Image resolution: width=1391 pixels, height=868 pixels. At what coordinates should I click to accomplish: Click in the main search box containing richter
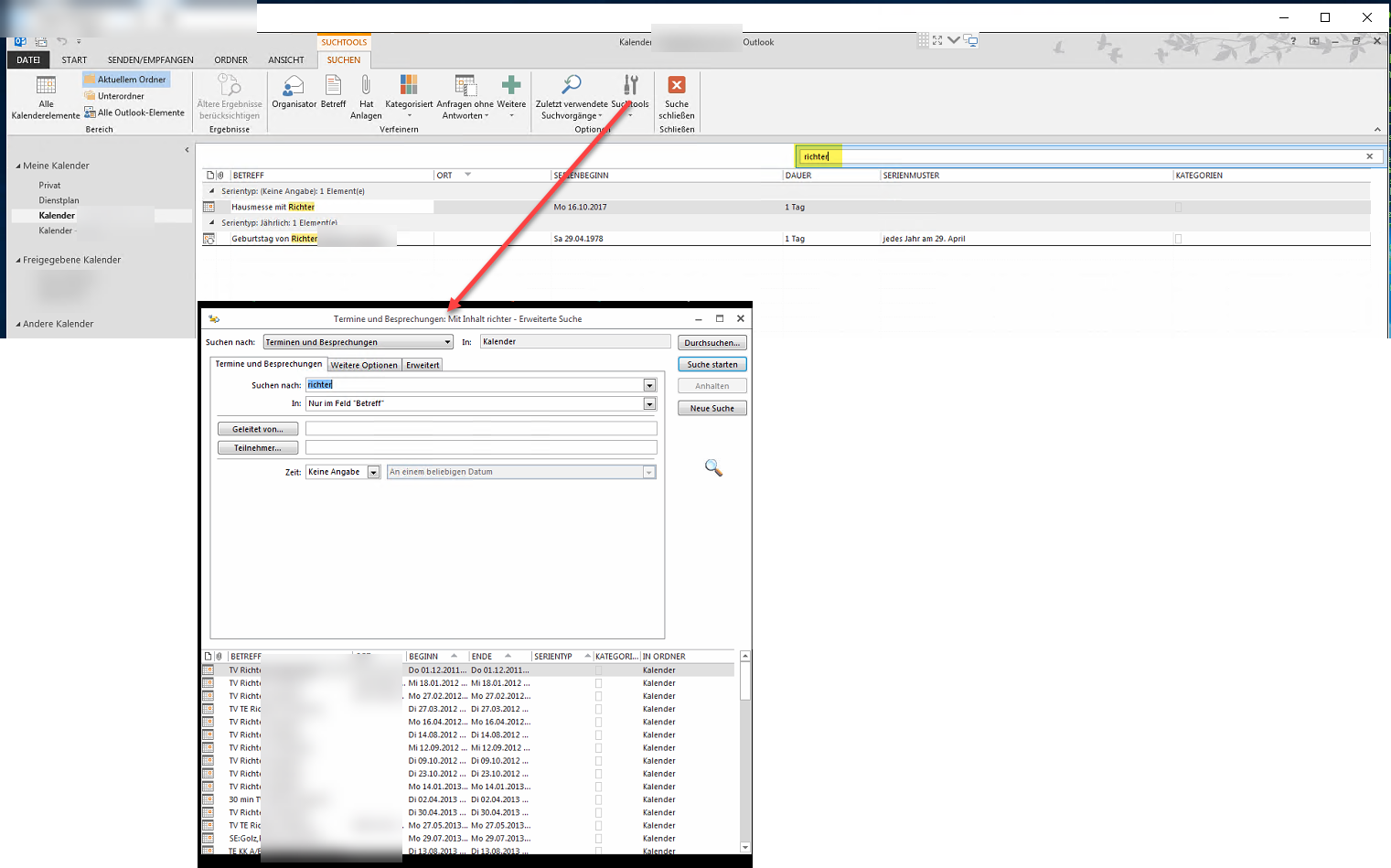point(1082,156)
